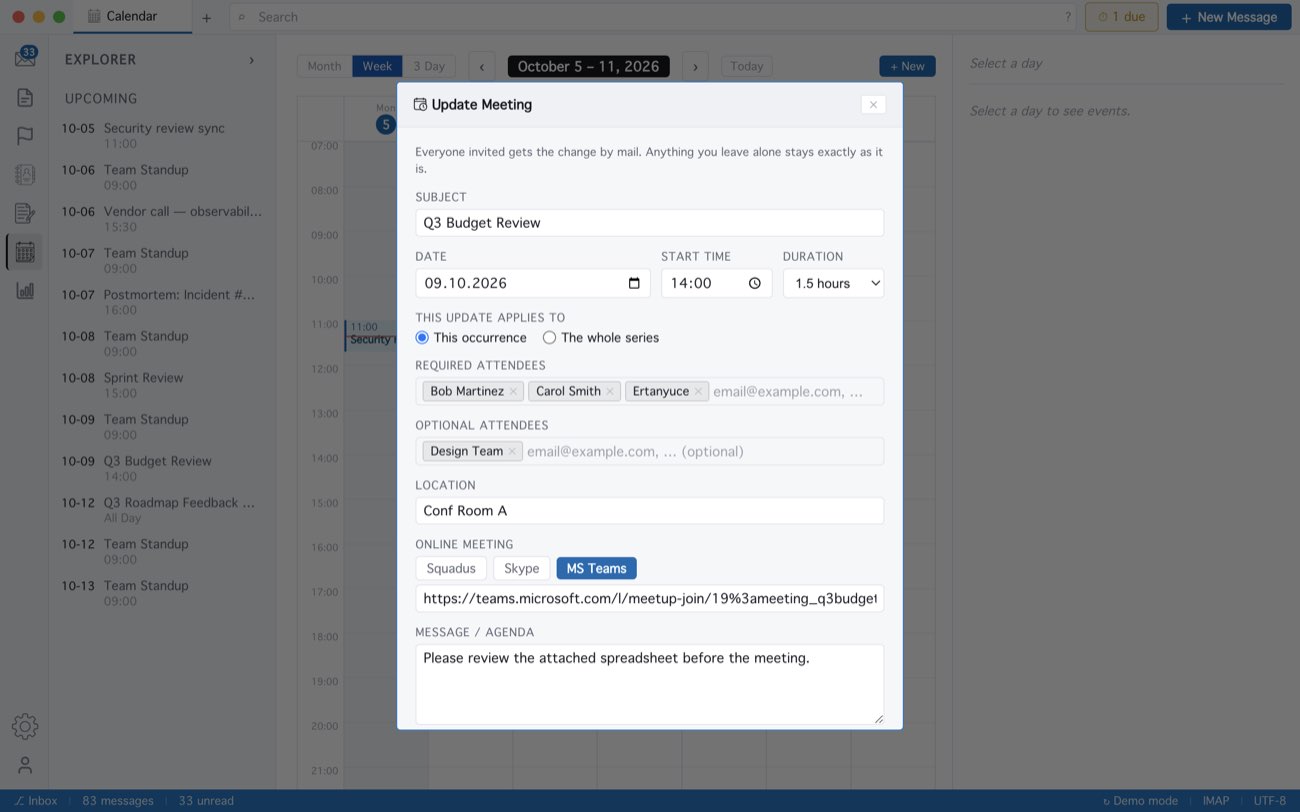The image size is (1300, 812).
Task: Click the help question mark icon
Action: (x=1068, y=17)
